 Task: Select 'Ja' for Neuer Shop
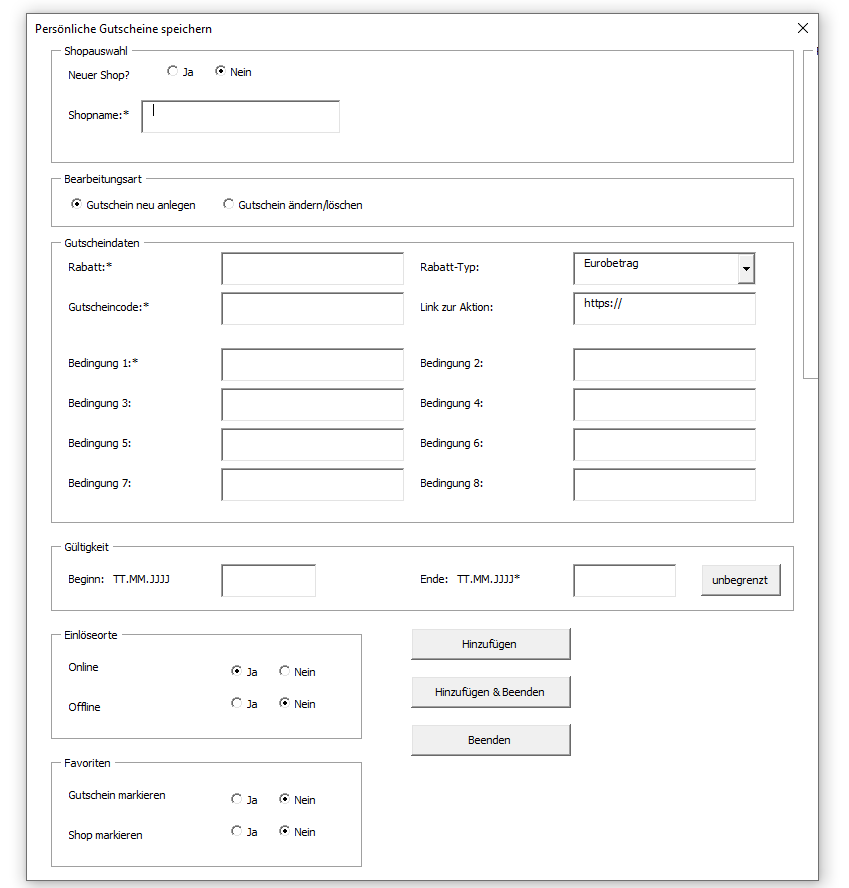[x=173, y=72]
